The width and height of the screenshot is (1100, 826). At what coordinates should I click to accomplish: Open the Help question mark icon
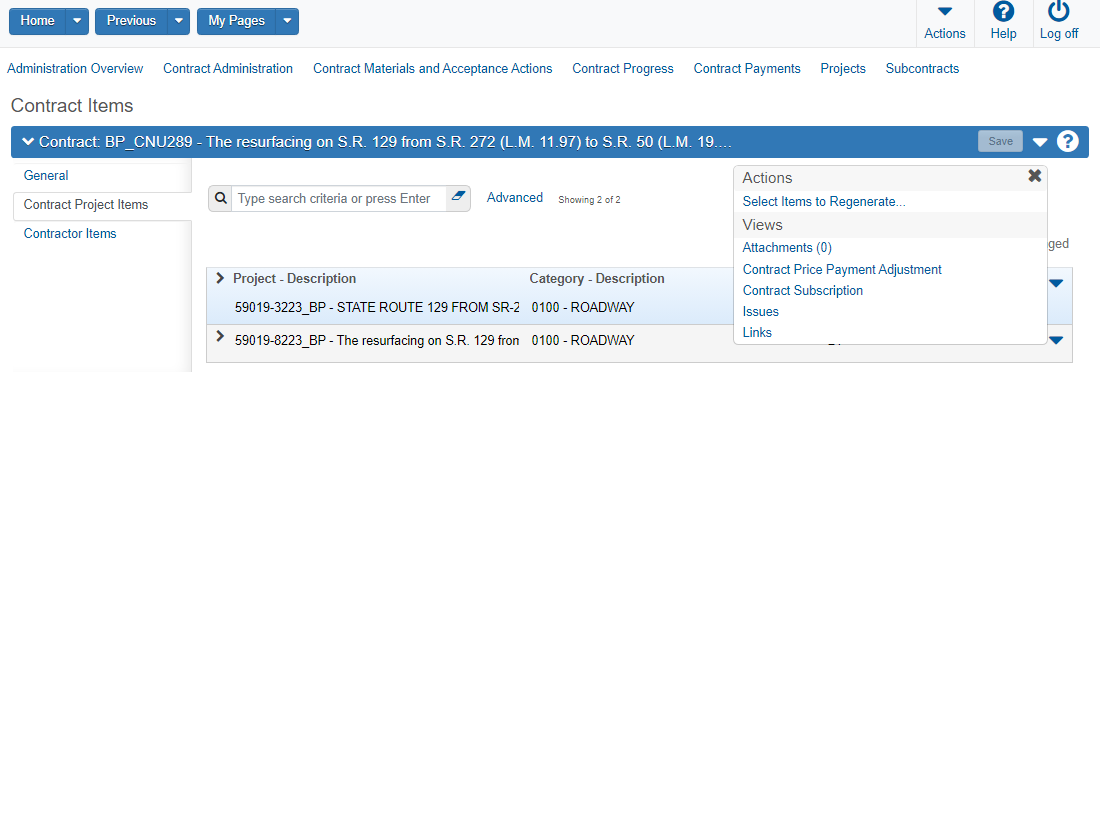tap(1003, 12)
